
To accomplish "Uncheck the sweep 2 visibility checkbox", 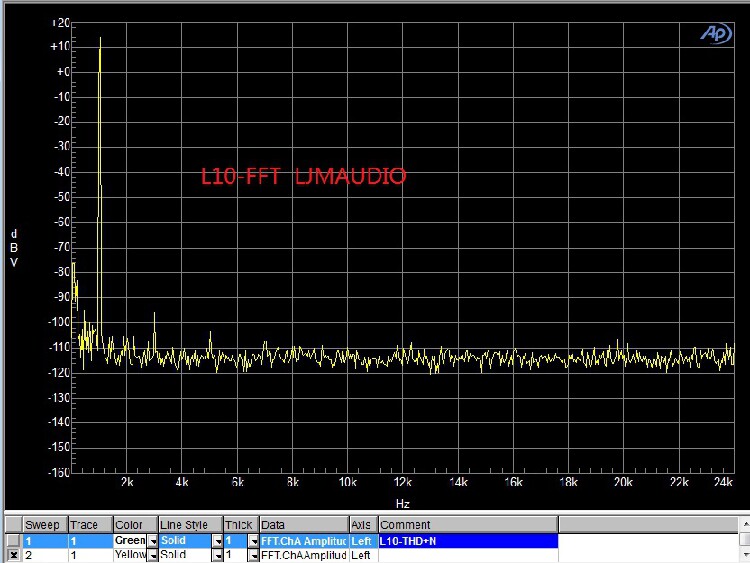I will click(x=13, y=555).
